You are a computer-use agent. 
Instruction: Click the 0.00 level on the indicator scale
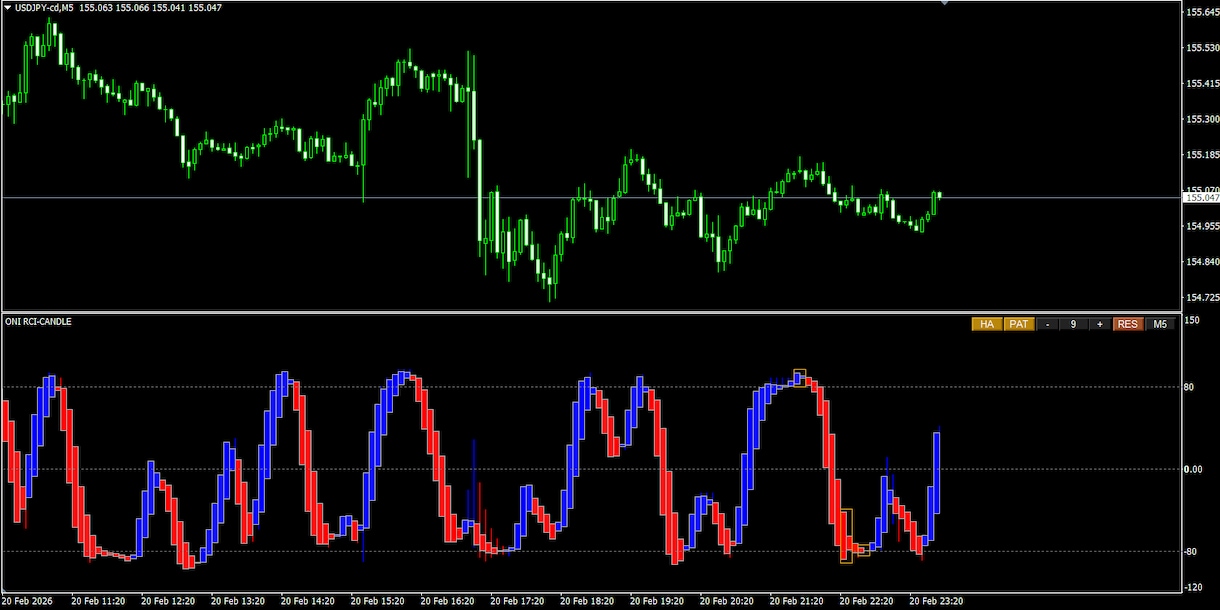[1194, 469]
